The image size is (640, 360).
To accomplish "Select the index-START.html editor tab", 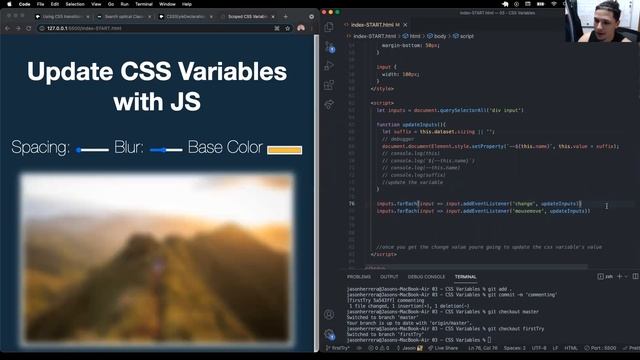I will [x=375, y=25].
